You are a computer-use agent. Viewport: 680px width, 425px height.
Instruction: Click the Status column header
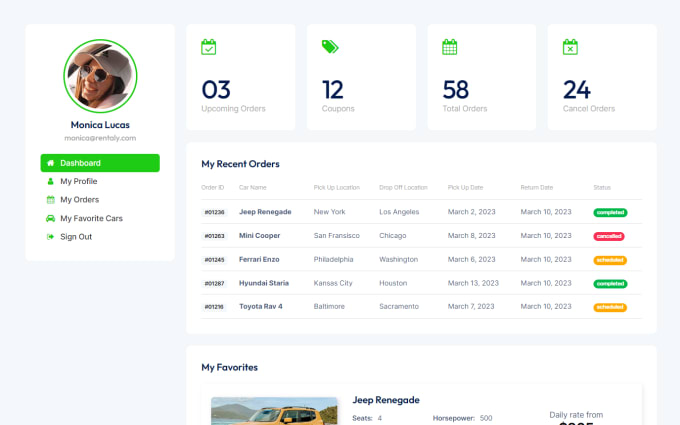click(x=602, y=187)
